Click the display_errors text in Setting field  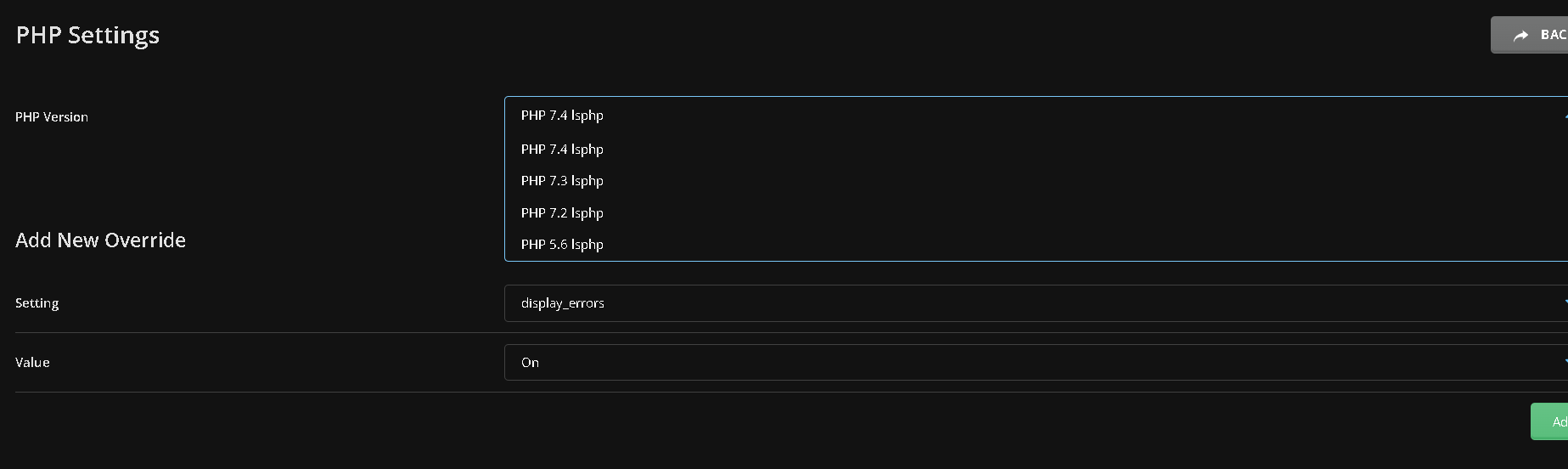(563, 303)
